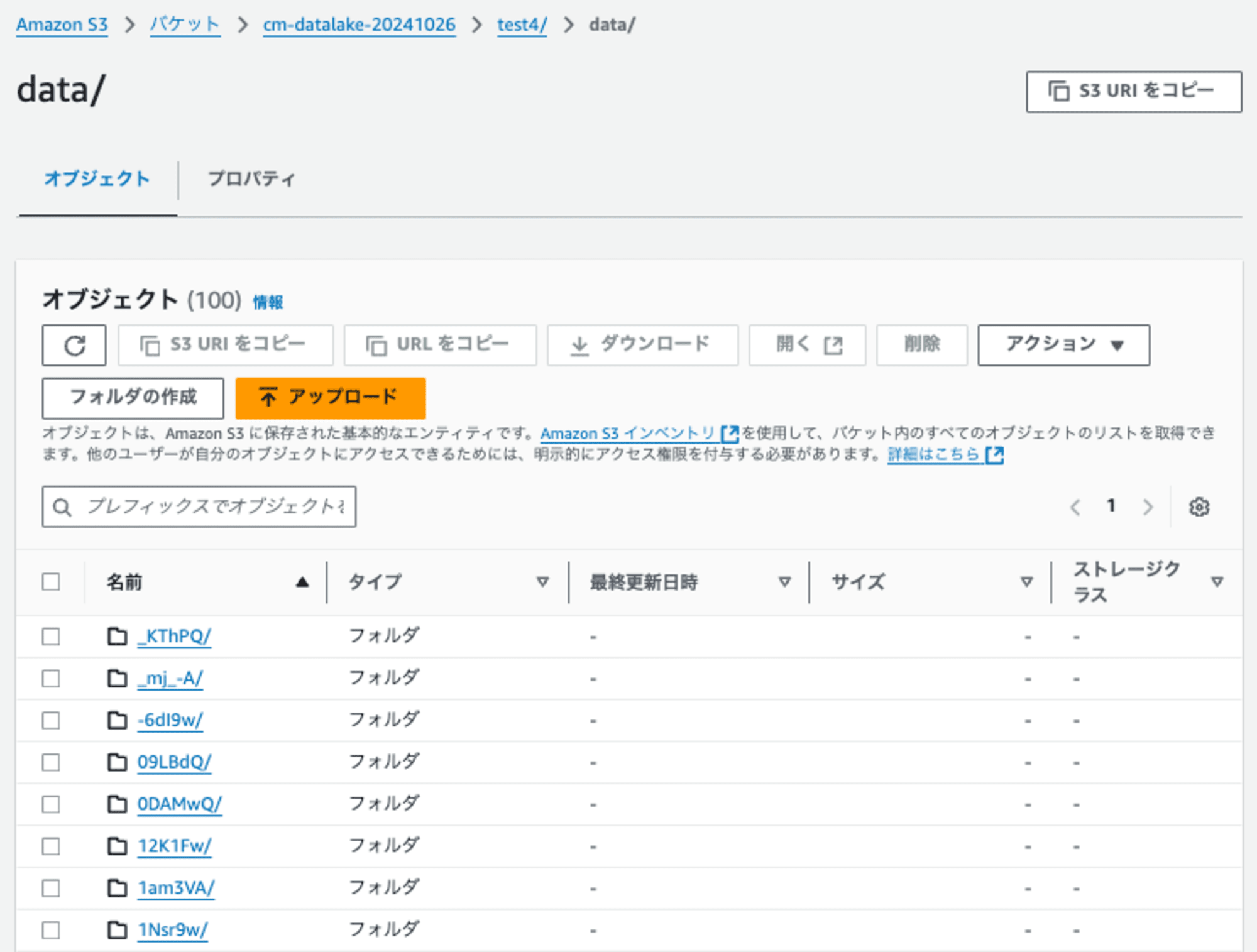Screen dimensions: 1257x952
Task: Select checkbox for 0DAMwQ/ folder
Action: click(51, 804)
